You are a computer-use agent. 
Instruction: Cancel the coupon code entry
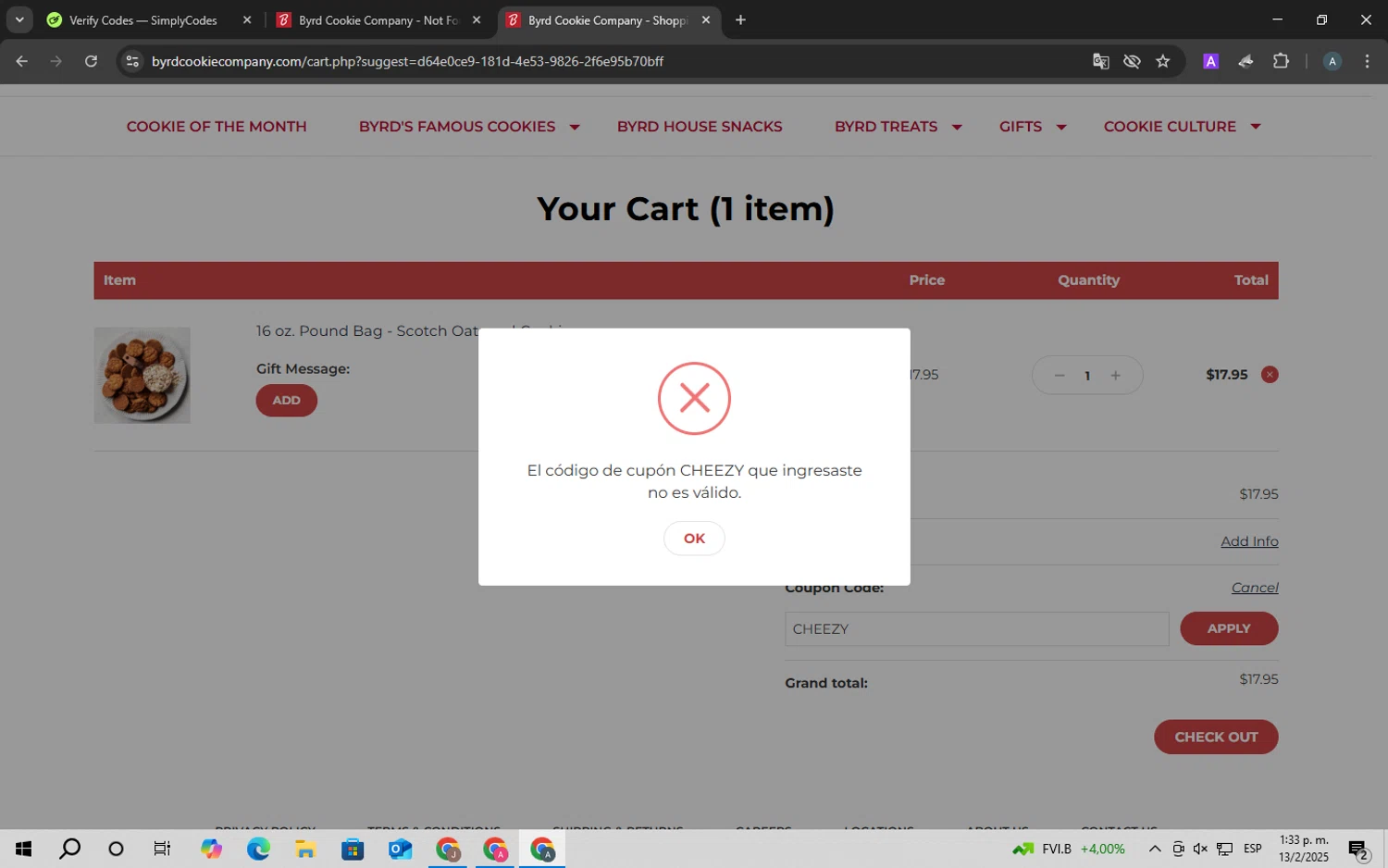tap(1255, 588)
